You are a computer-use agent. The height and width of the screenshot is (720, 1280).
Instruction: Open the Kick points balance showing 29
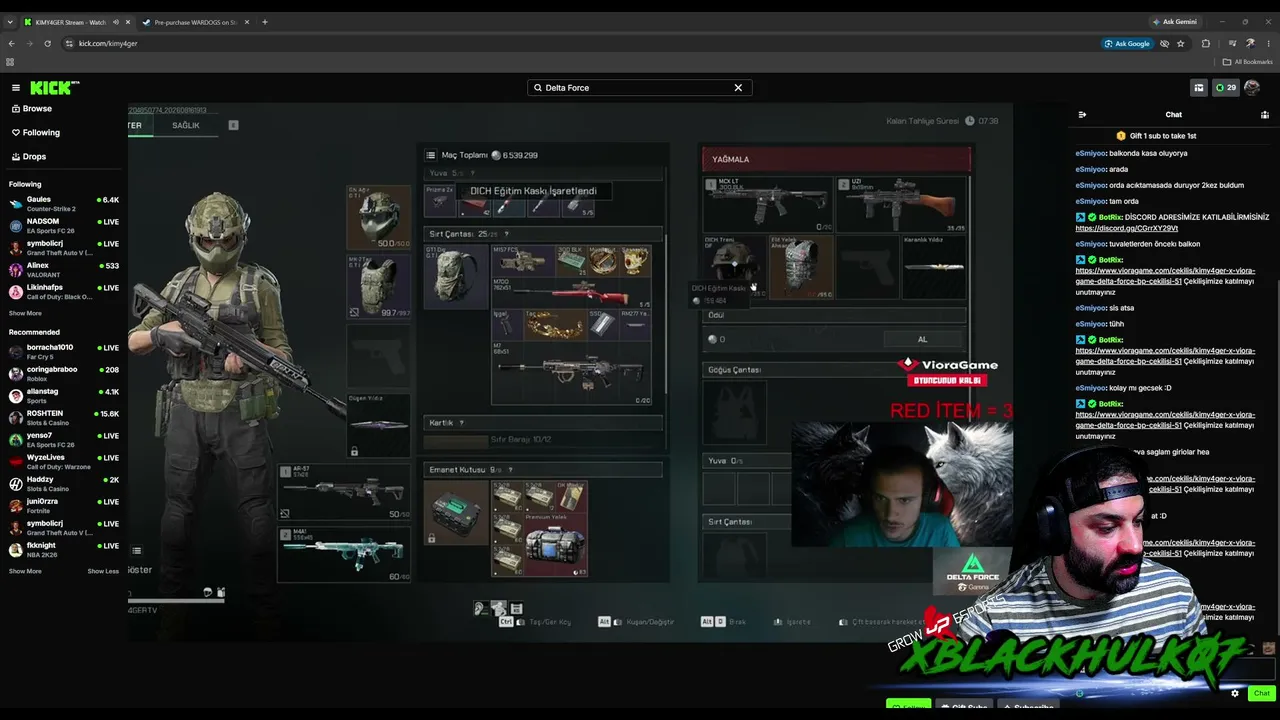[1226, 88]
